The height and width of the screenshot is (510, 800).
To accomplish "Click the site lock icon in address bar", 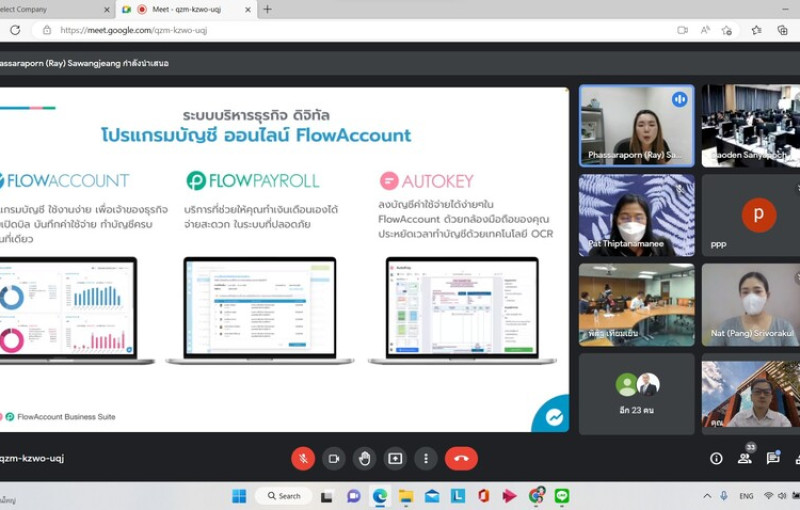I will [x=46, y=30].
